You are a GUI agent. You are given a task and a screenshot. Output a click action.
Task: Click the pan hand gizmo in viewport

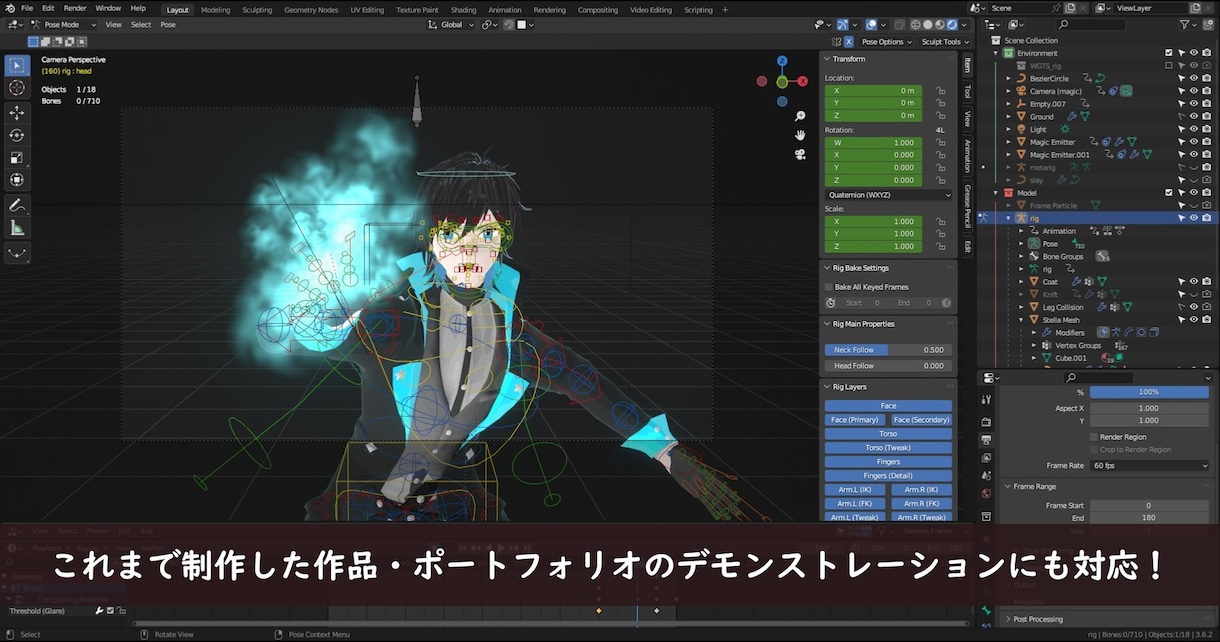coord(800,135)
